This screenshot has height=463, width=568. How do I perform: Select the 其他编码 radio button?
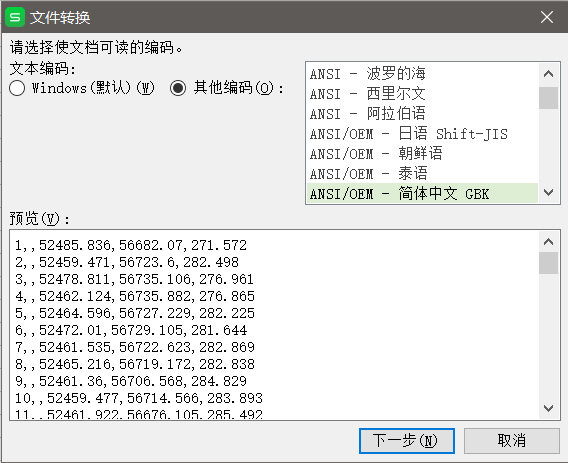(178, 88)
